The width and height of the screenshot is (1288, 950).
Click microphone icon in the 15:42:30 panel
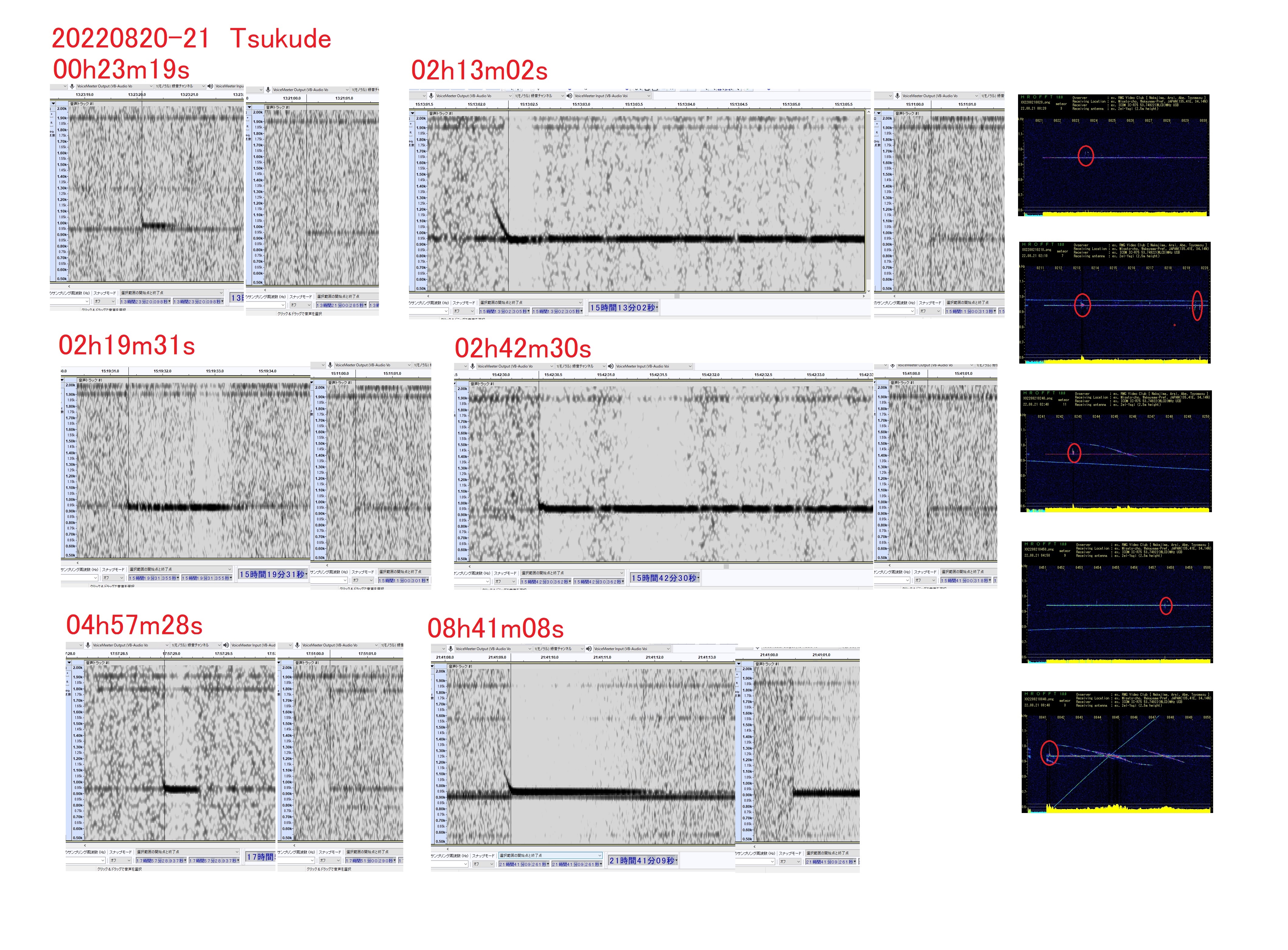pyautogui.click(x=472, y=366)
